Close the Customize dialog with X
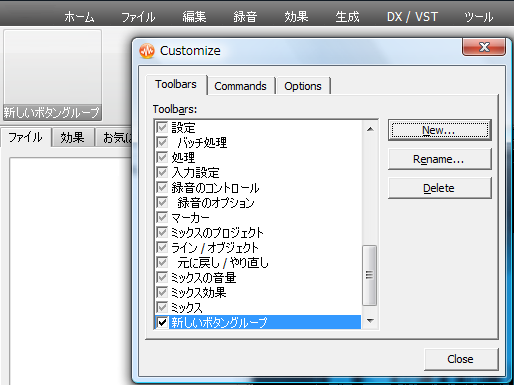Viewport: 514px width, 385px height. pos(484,47)
